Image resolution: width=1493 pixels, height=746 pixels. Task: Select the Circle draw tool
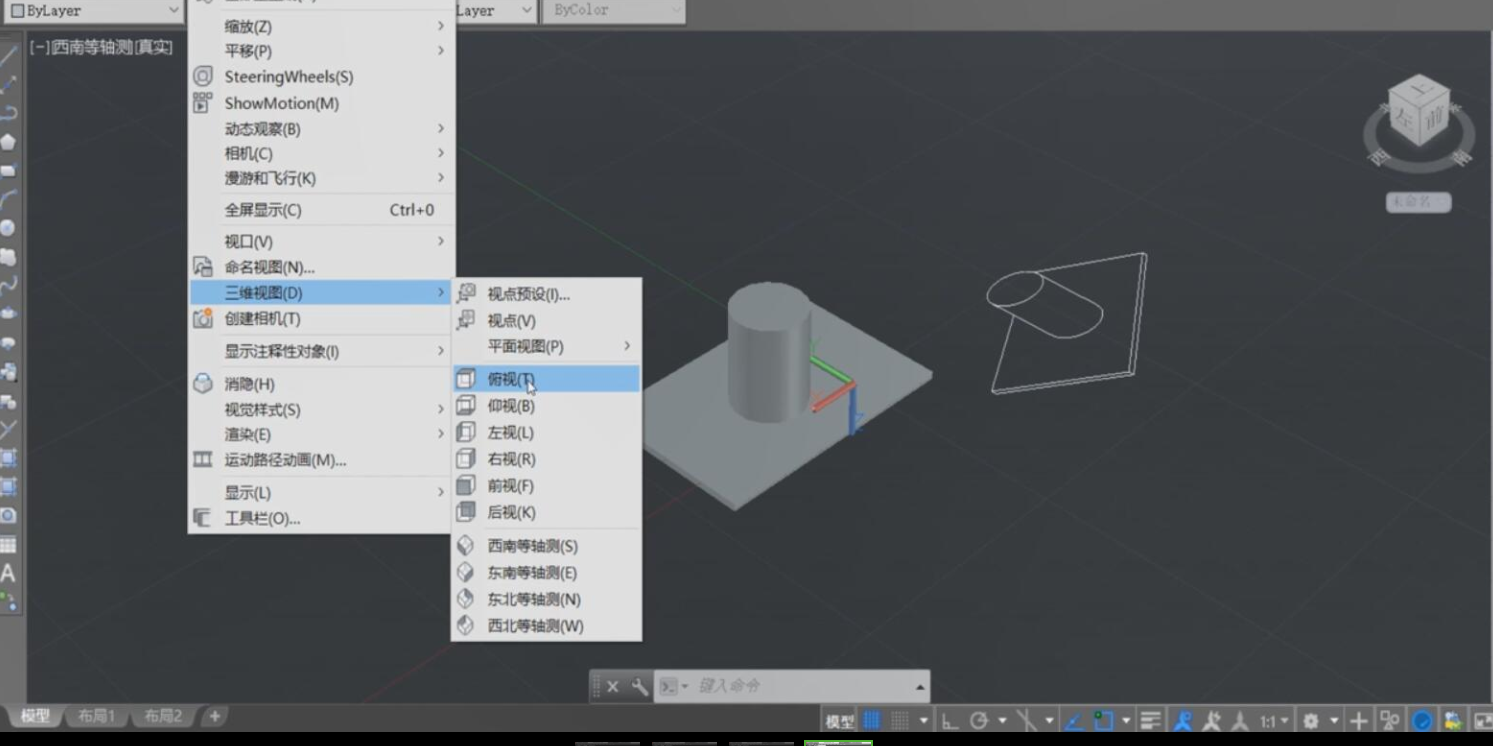[8, 228]
